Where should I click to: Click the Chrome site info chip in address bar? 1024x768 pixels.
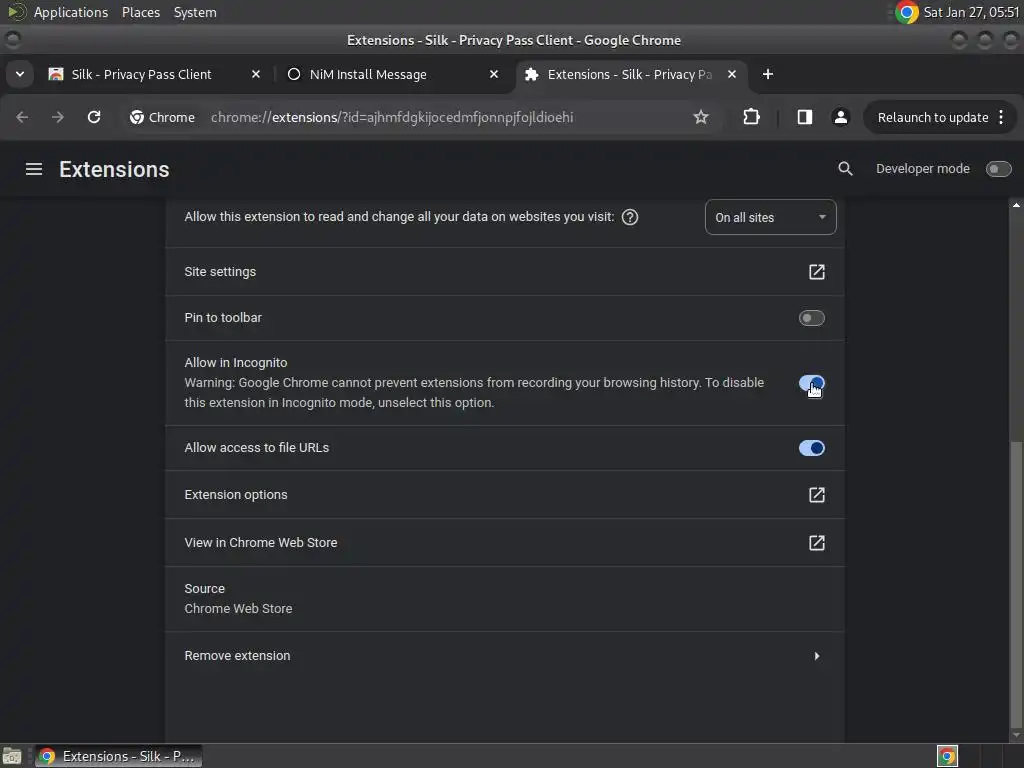[x=163, y=117]
